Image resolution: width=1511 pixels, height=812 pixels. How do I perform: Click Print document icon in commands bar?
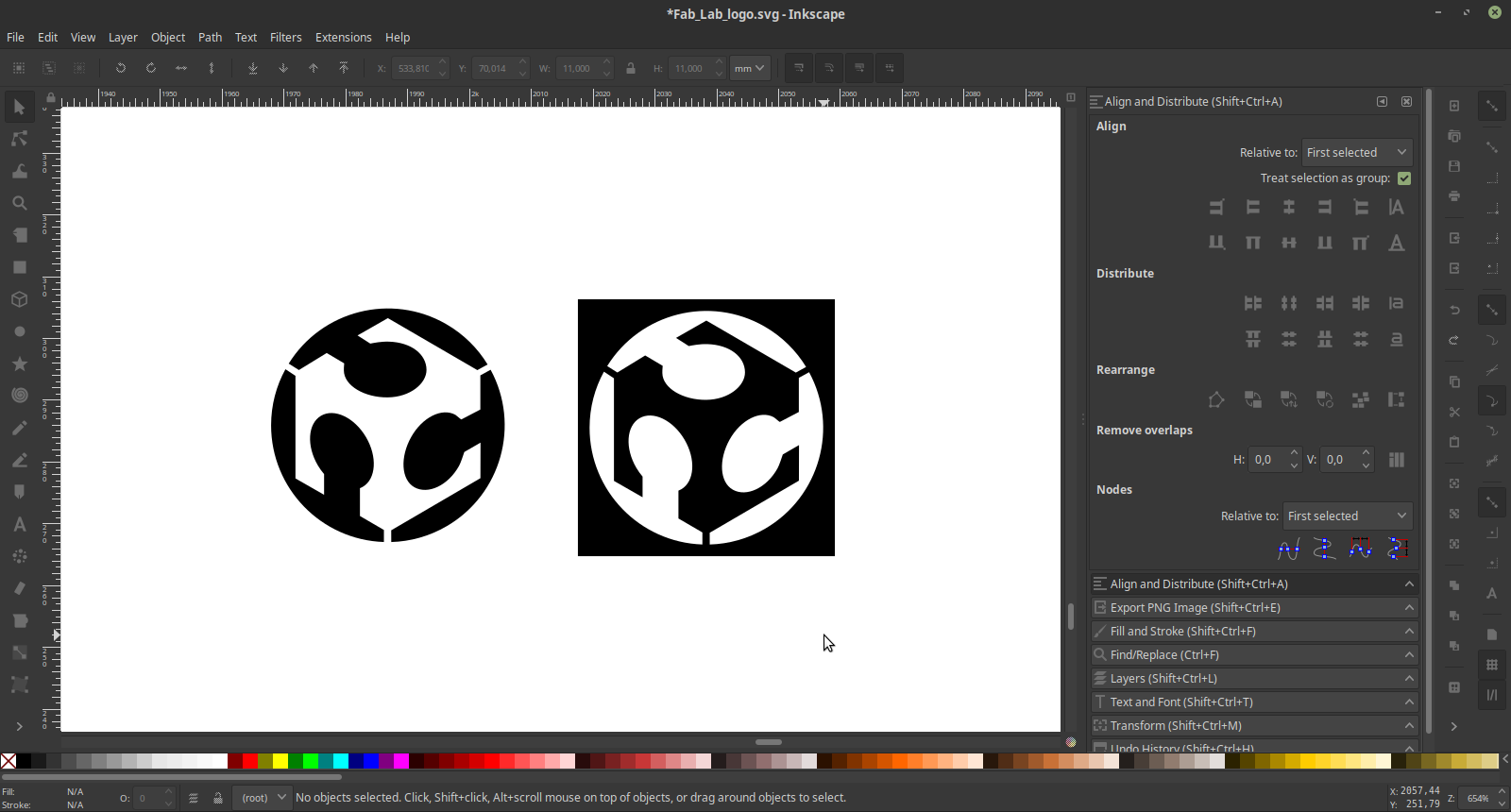pyautogui.click(x=1454, y=196)
